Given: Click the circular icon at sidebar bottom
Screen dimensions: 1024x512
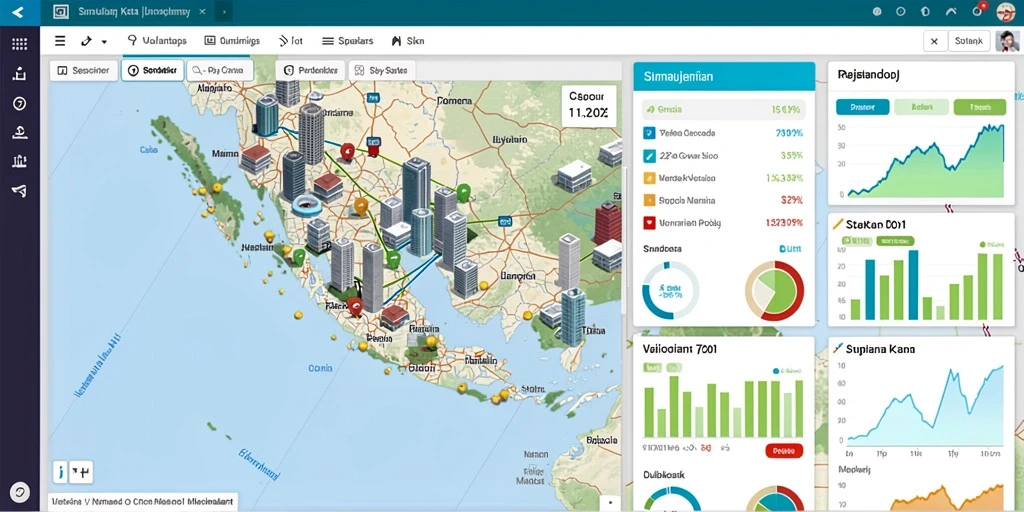Looking at the screenshot, I should 20,491.
